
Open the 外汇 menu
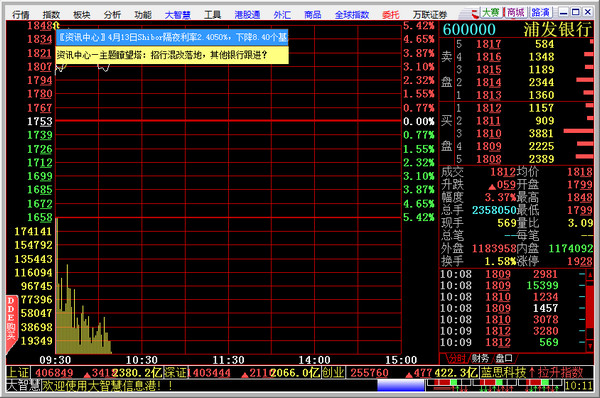click(x=282, y=15)
